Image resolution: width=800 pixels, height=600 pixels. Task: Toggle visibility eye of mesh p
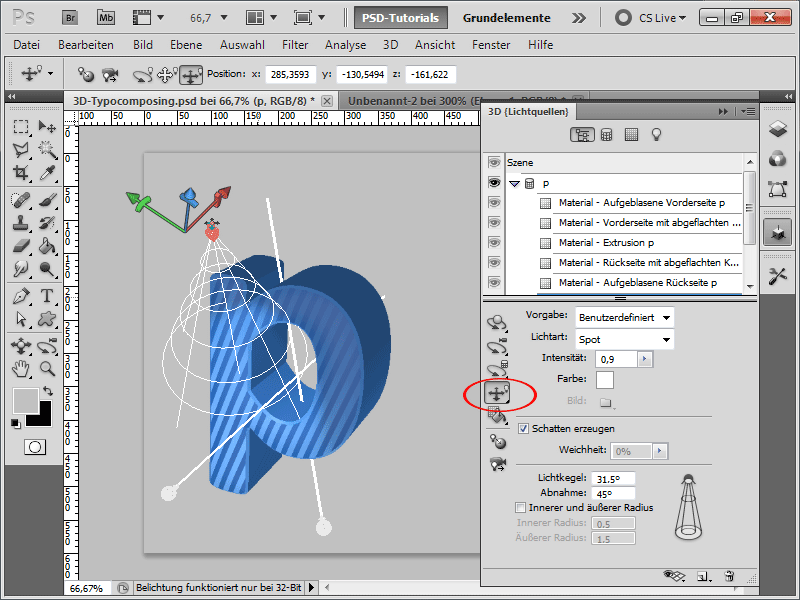tap(494, 183)
